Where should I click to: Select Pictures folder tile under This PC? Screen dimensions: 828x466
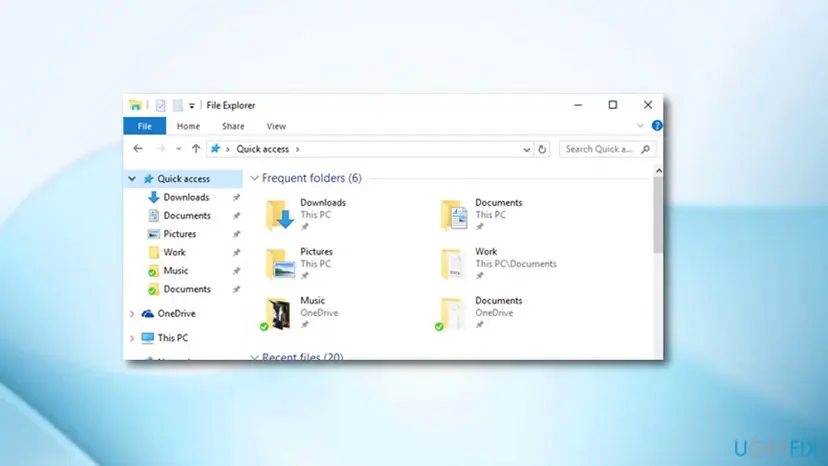300,264
